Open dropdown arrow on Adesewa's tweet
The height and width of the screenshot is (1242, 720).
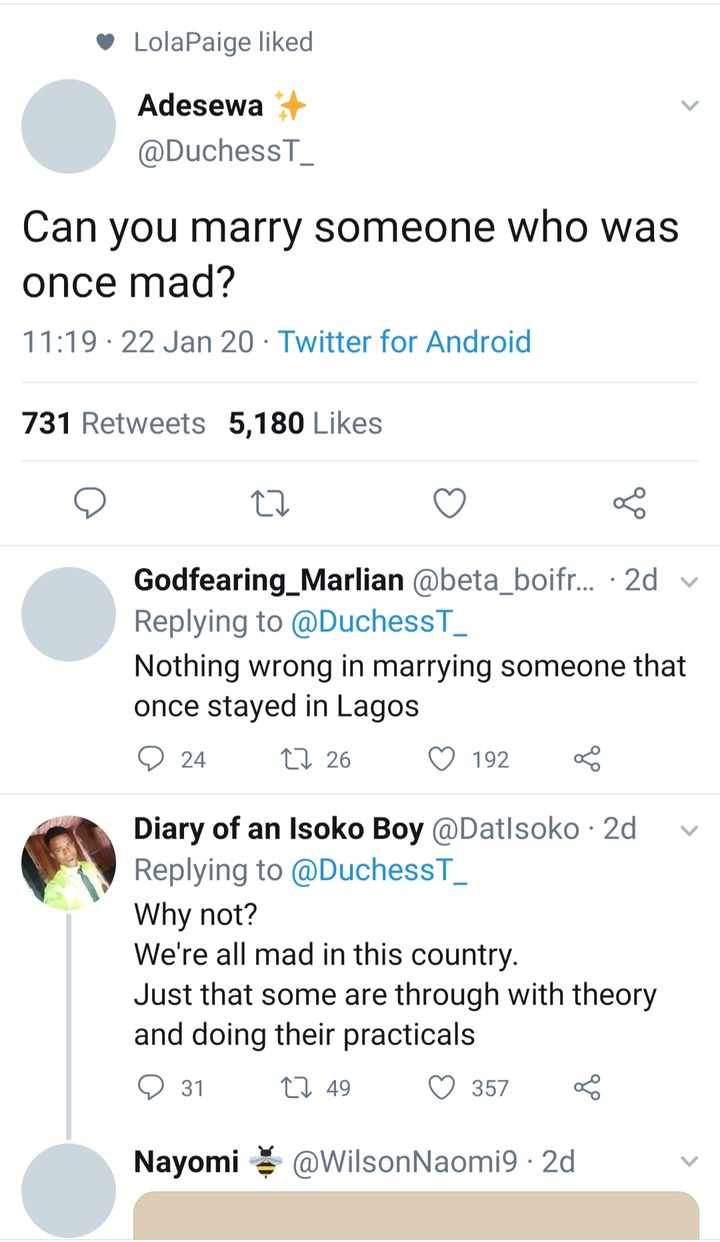point(689,106)
